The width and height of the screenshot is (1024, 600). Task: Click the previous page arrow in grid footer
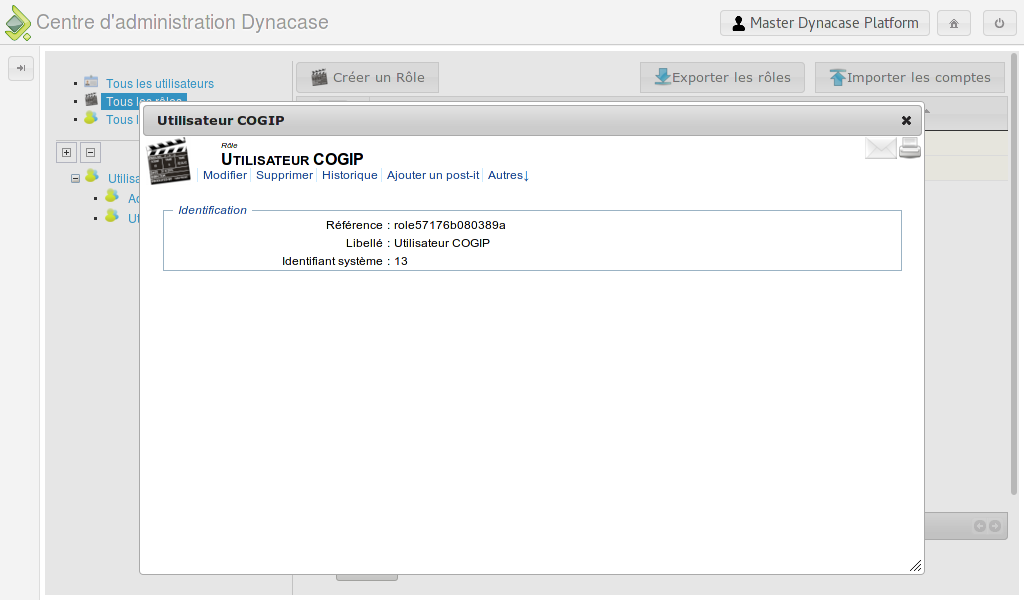coord(980,526)
